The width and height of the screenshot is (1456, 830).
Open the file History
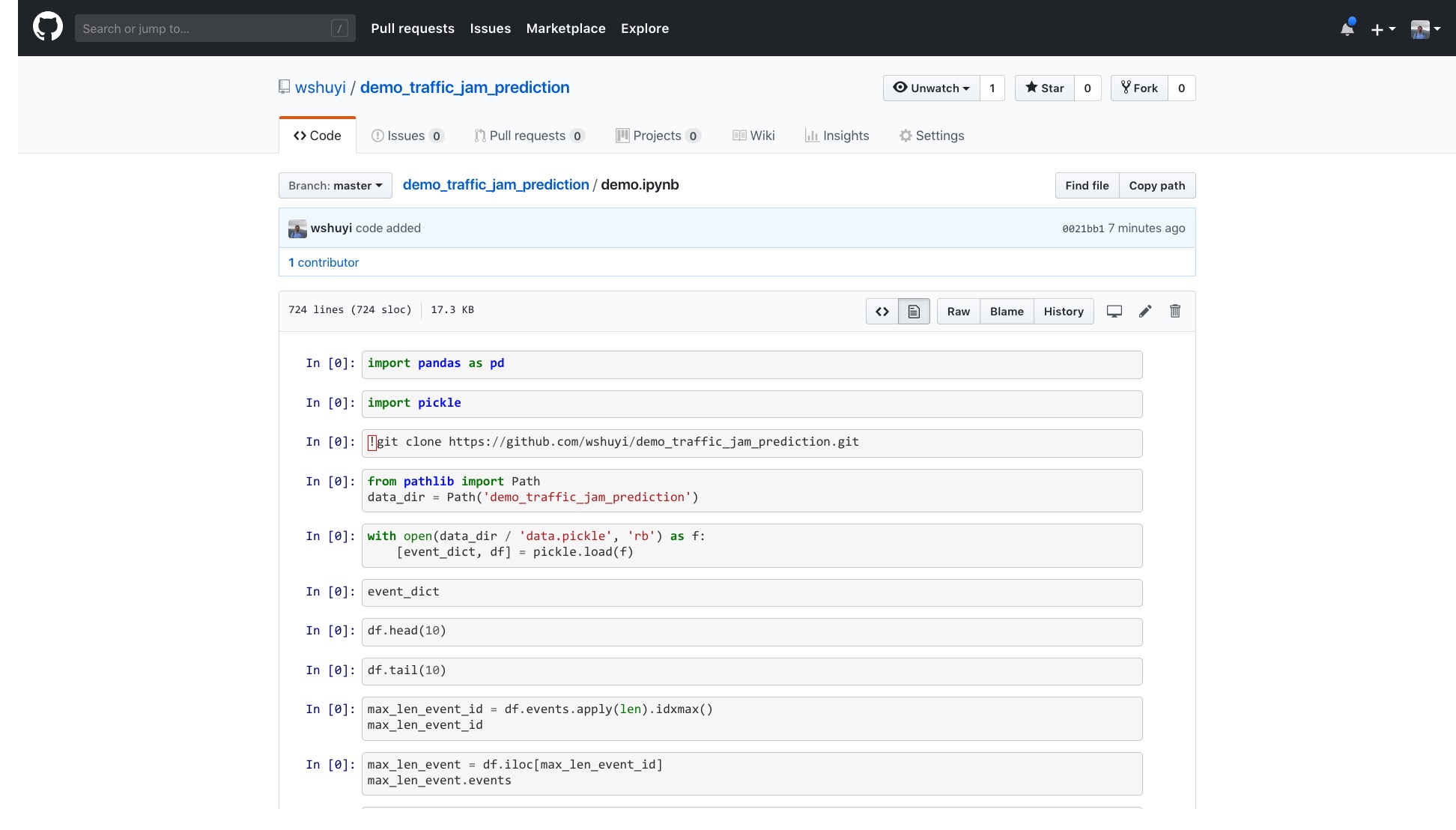pos(1064,312)
